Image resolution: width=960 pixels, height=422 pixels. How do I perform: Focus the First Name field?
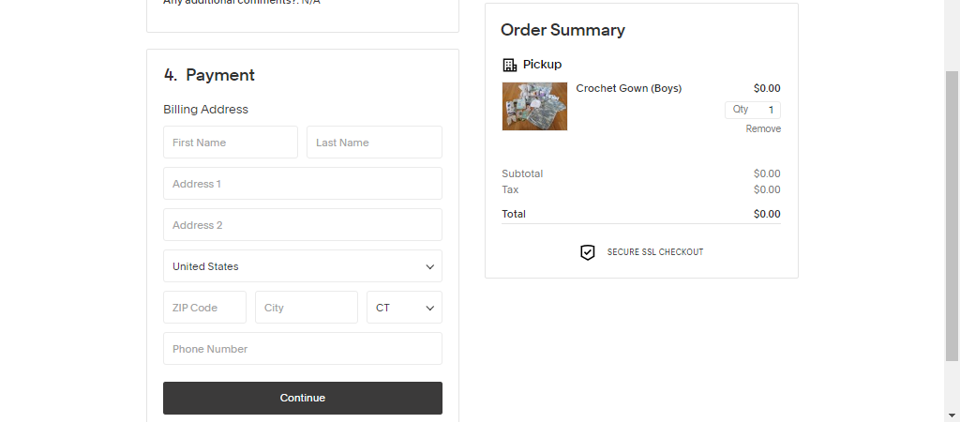(230, 142)
